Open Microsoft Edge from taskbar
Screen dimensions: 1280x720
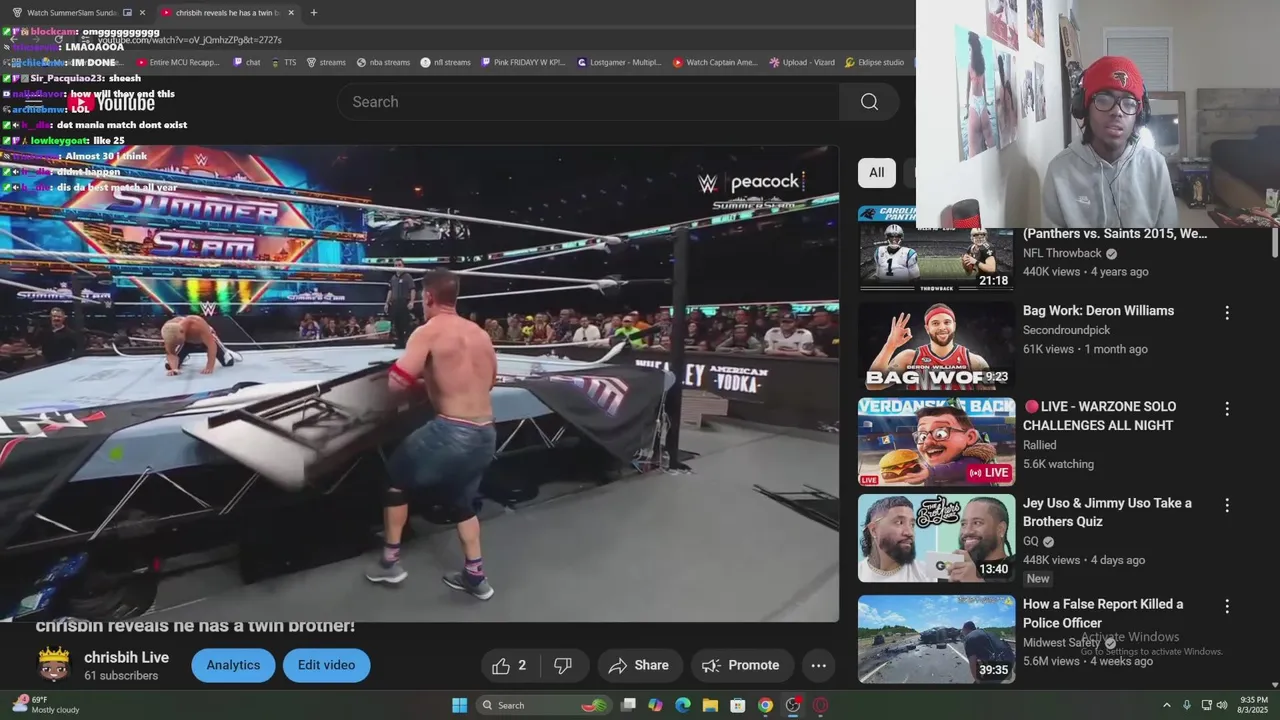[683, 705]
